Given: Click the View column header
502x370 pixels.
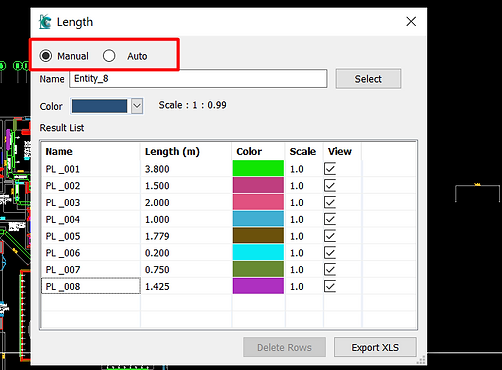Looking at the screenshot, I should click(x=342, y=151).
